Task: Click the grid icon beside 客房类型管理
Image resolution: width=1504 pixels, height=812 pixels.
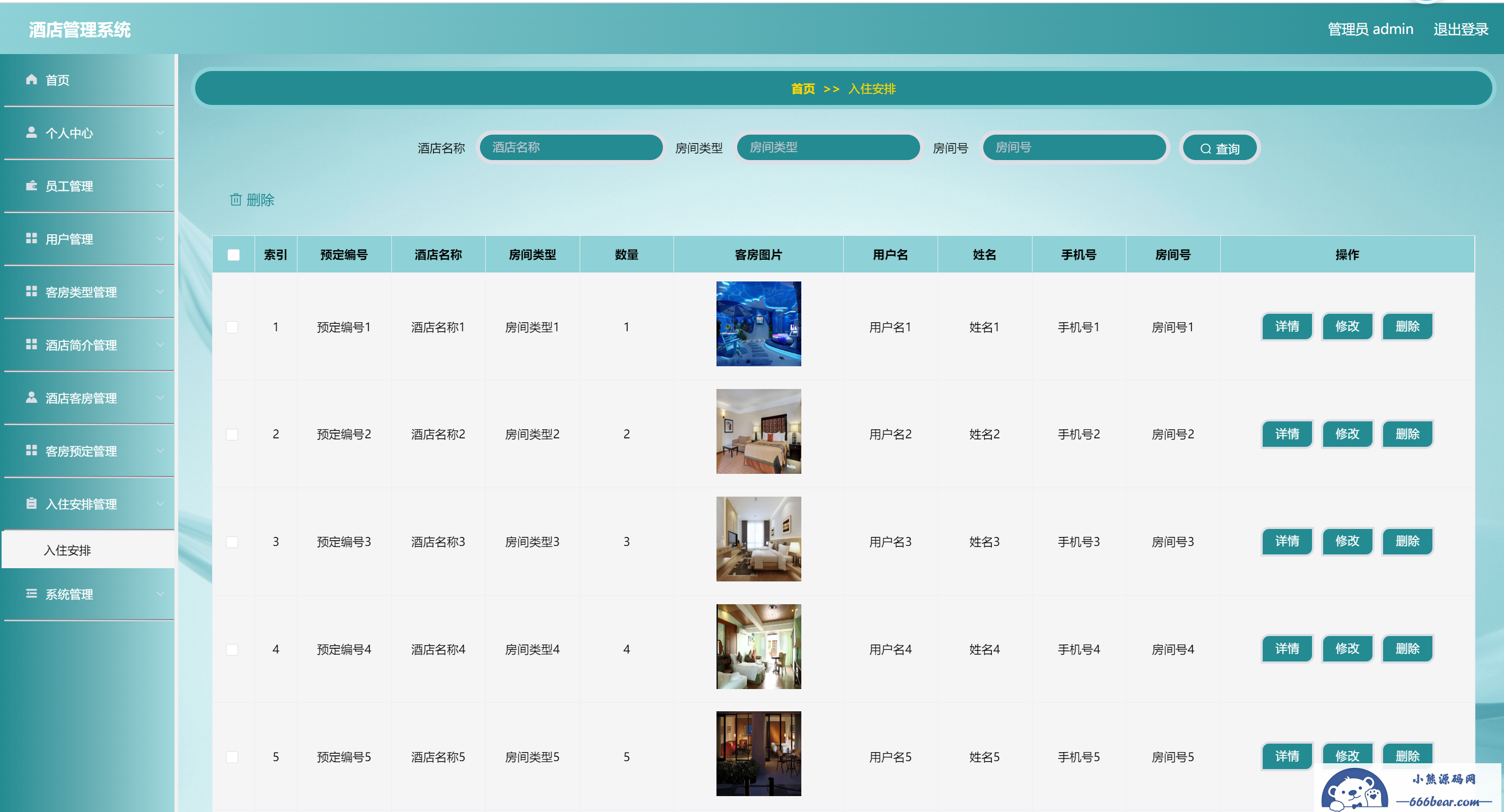Action: (31, 291)
